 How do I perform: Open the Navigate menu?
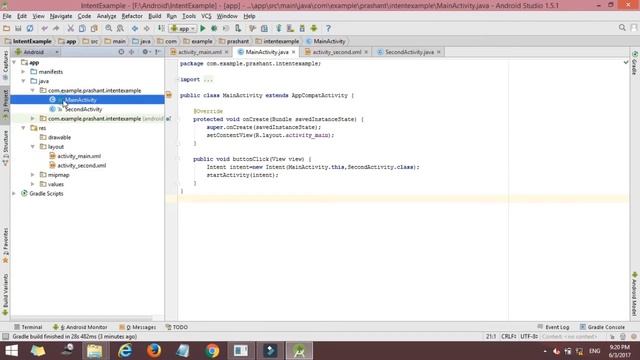point(61,16)
